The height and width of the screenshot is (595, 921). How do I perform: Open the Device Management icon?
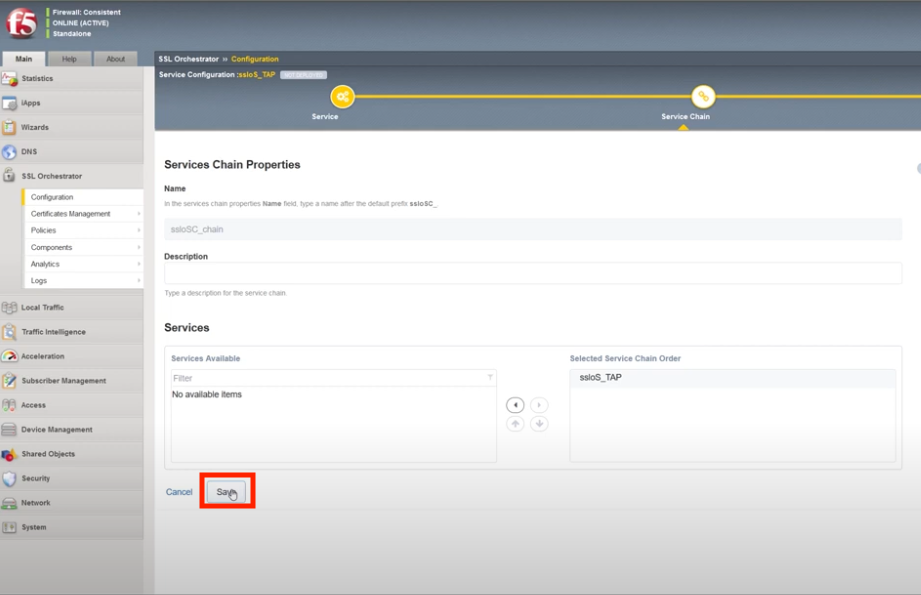pos(9,429)
